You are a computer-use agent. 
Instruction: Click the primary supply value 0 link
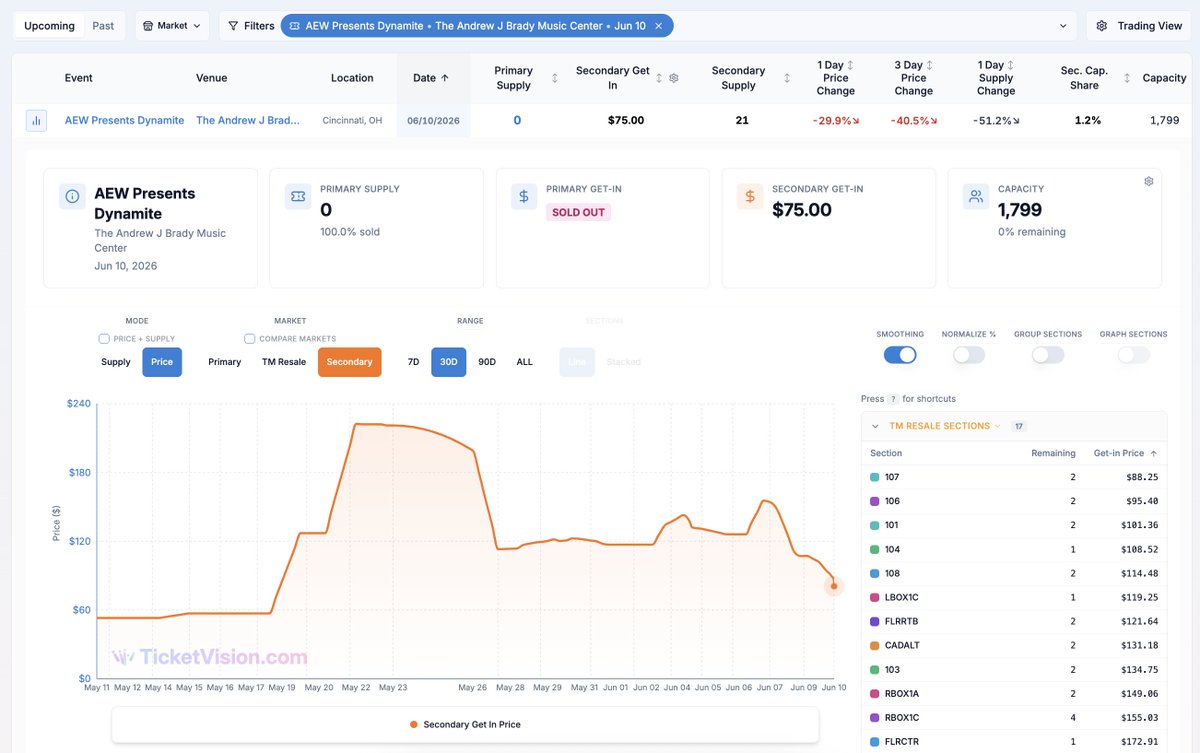[x=517, y=120]
